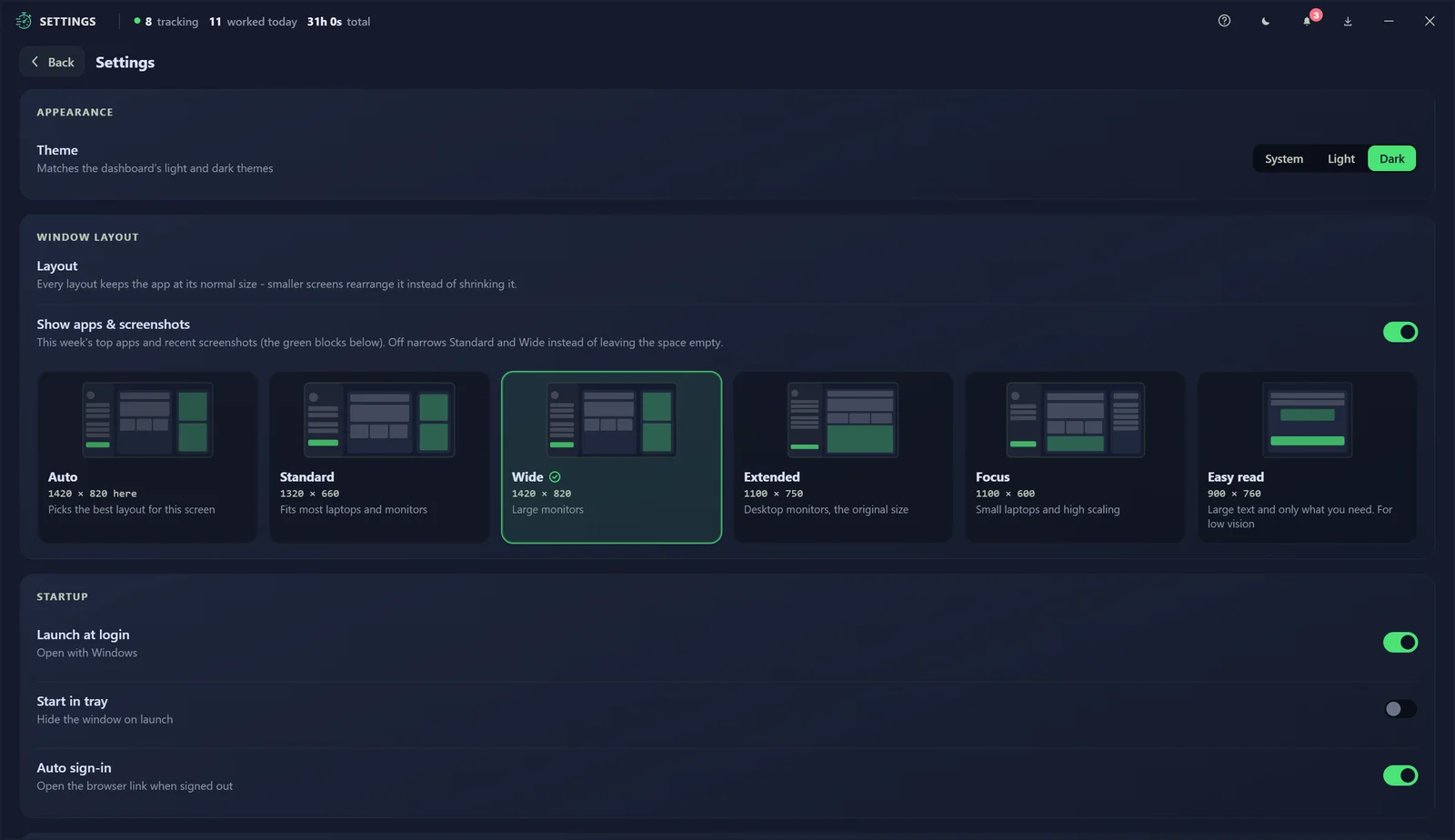Choose the Focus layout card

click(1075, 457)
